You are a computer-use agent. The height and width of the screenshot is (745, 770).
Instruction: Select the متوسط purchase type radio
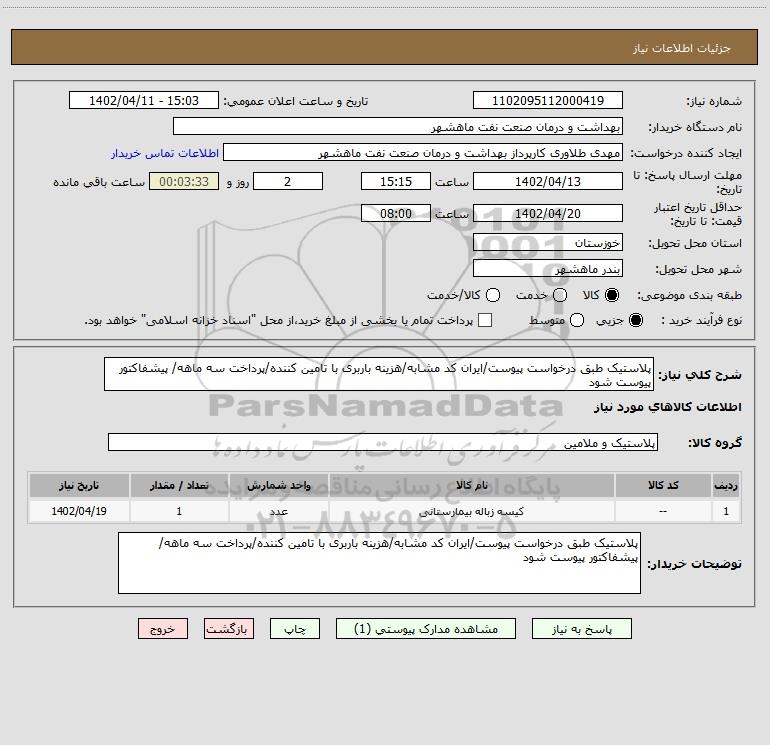point(577,320)
